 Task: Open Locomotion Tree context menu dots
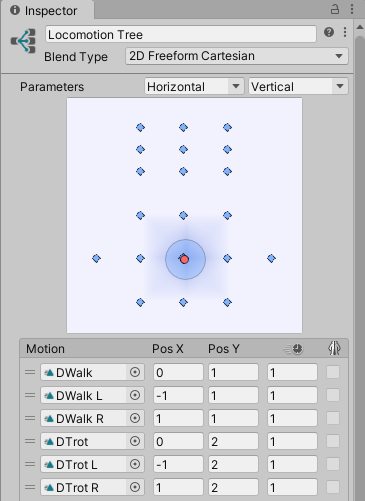click(345, 32)
